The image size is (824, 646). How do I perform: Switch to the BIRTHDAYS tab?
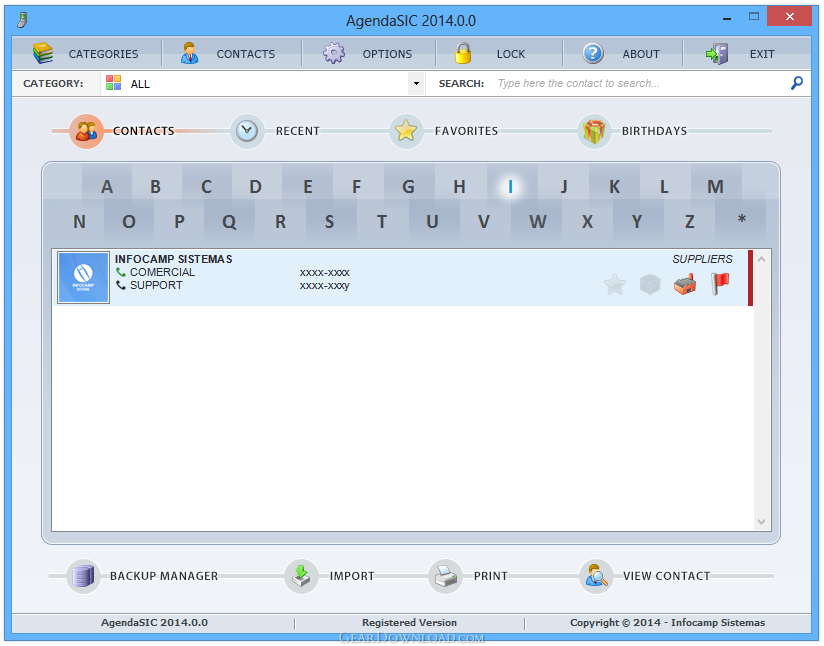point(654,131)
